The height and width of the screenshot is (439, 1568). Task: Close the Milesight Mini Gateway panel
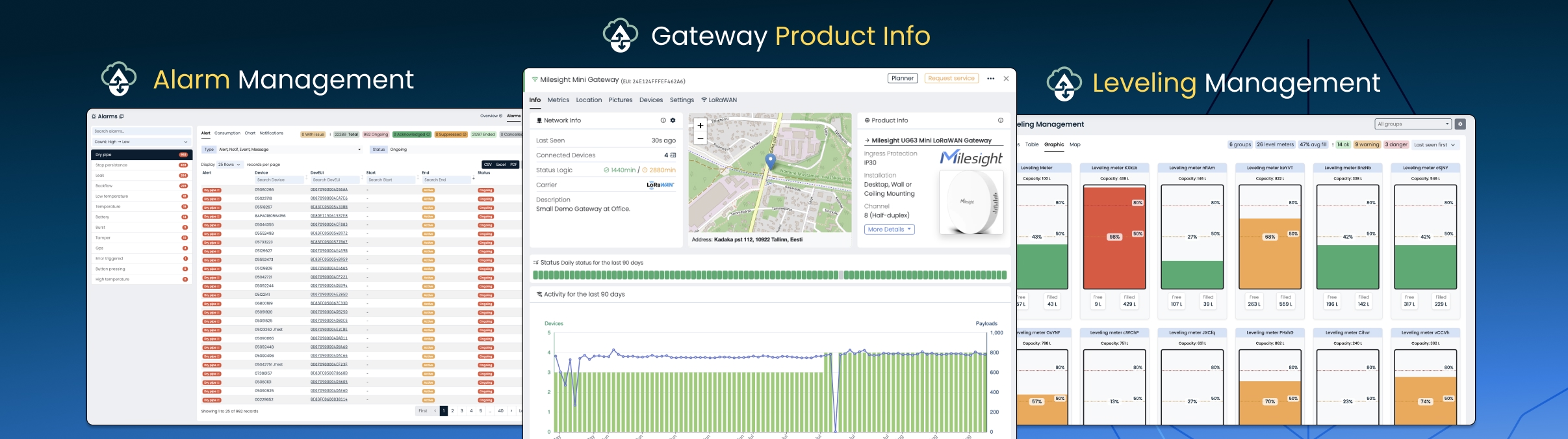[x=1006, y=79]
